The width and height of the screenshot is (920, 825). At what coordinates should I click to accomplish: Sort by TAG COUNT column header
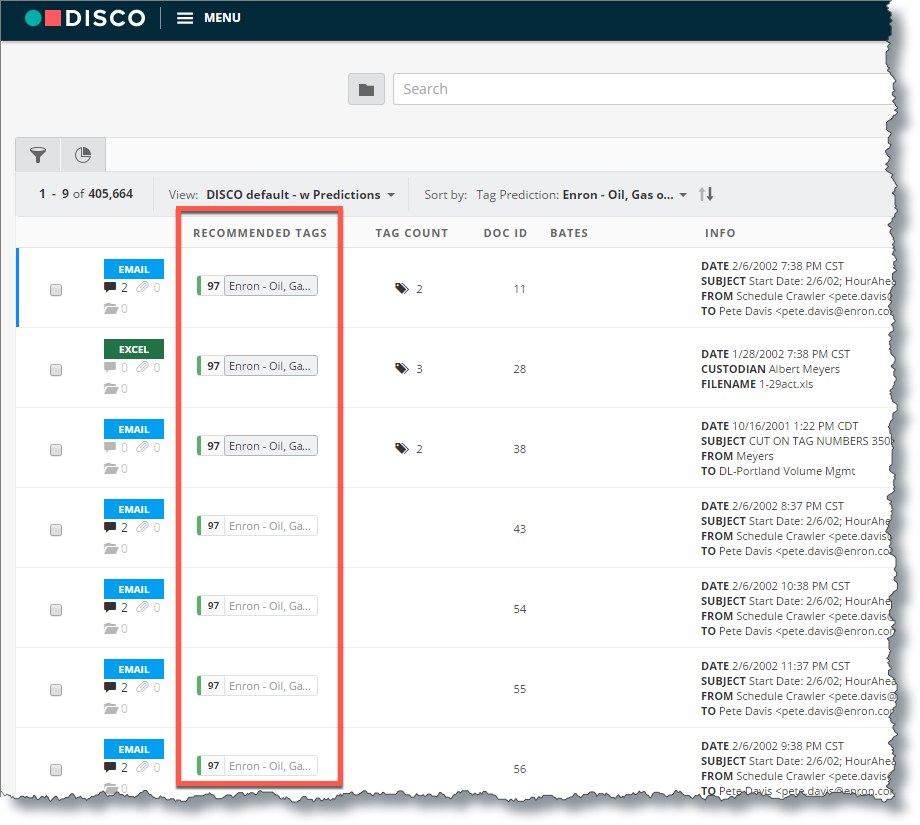tap(411, 234)
